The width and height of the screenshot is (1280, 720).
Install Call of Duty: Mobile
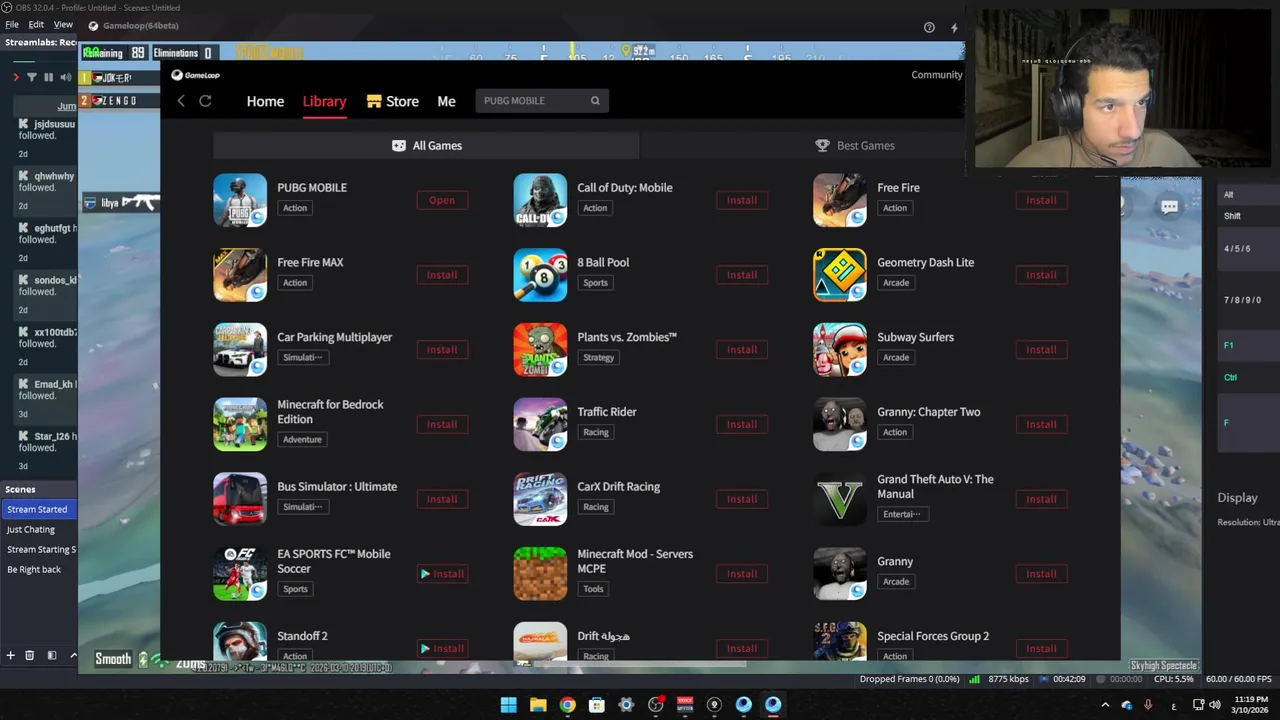(x=742, y=200)
